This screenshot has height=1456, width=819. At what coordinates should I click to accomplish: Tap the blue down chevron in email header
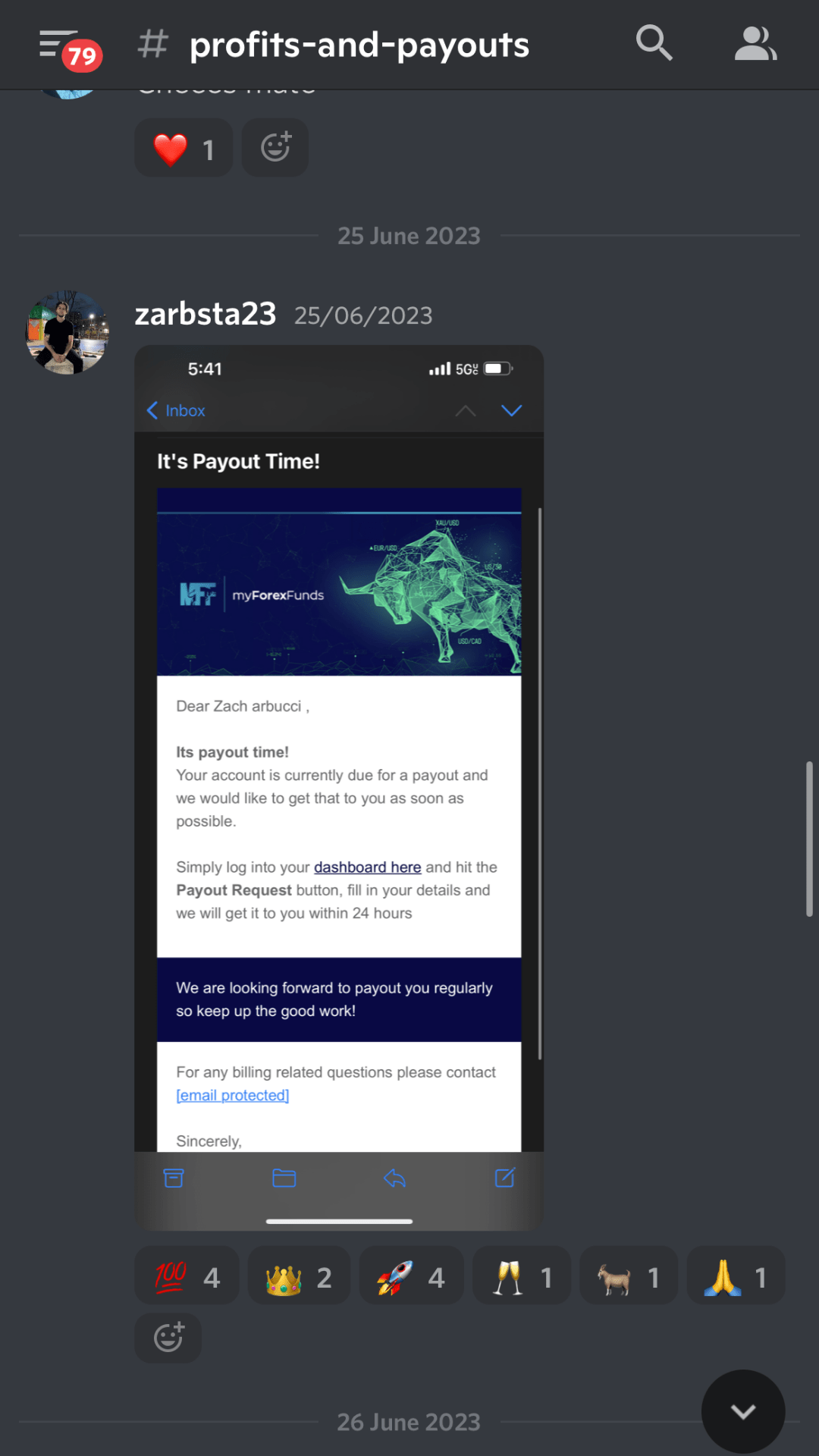pyautogui.click(x=512, y=410)
